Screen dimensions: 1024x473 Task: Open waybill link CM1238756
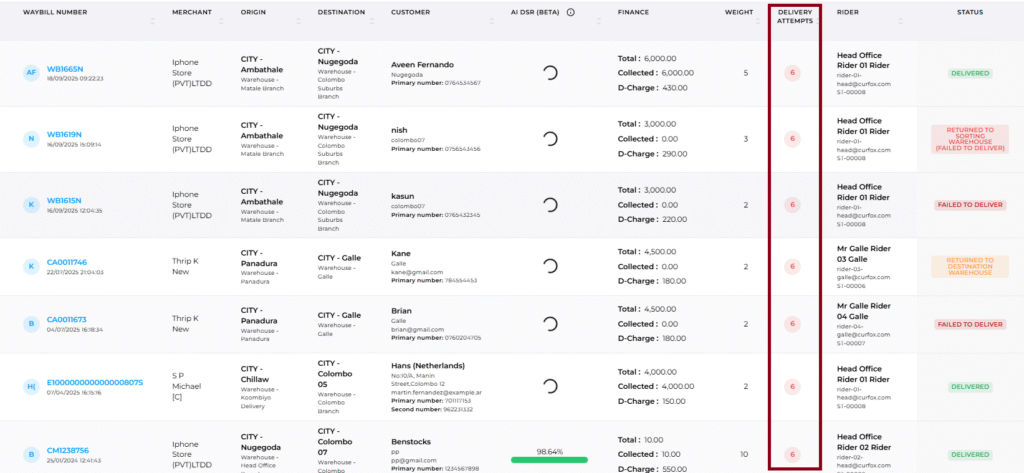(68, 450)
